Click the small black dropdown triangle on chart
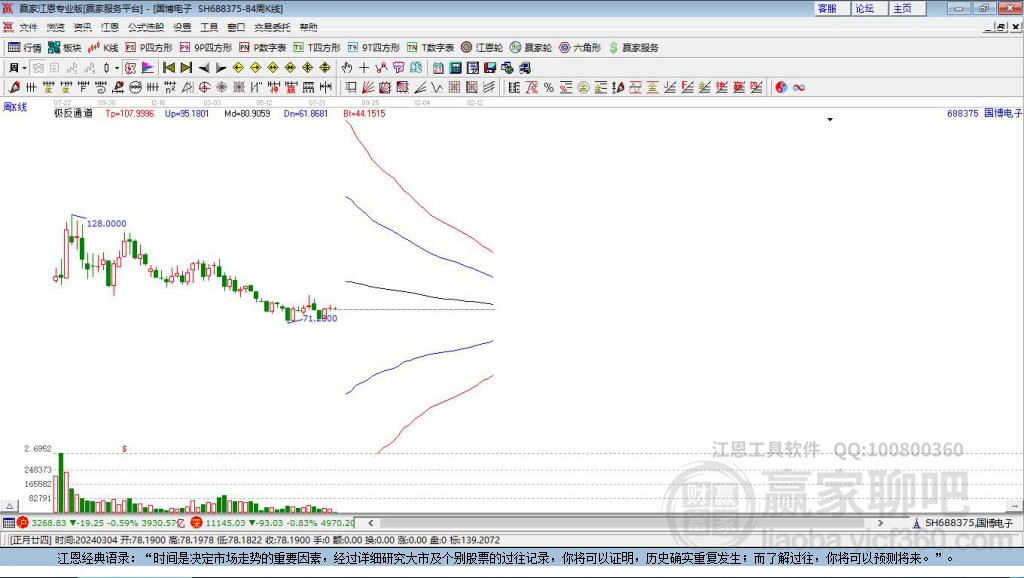The width and height of the screenshot is (1024, 578). tap(830, 120)
